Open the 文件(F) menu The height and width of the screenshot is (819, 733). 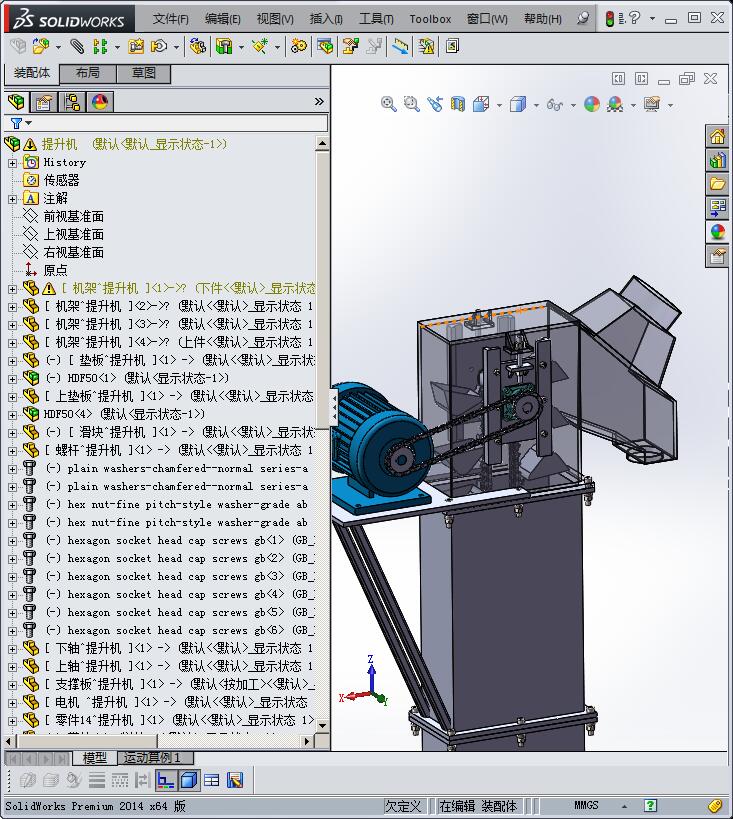pyautogui.click(x=170, y=19)
